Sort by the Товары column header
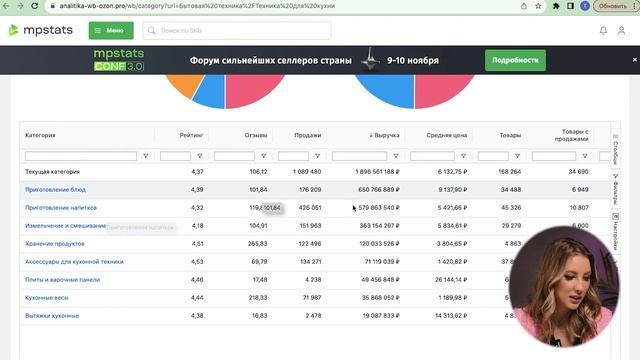Image resolution: width=640 pixels, height=360 pixels. point(510,135)
